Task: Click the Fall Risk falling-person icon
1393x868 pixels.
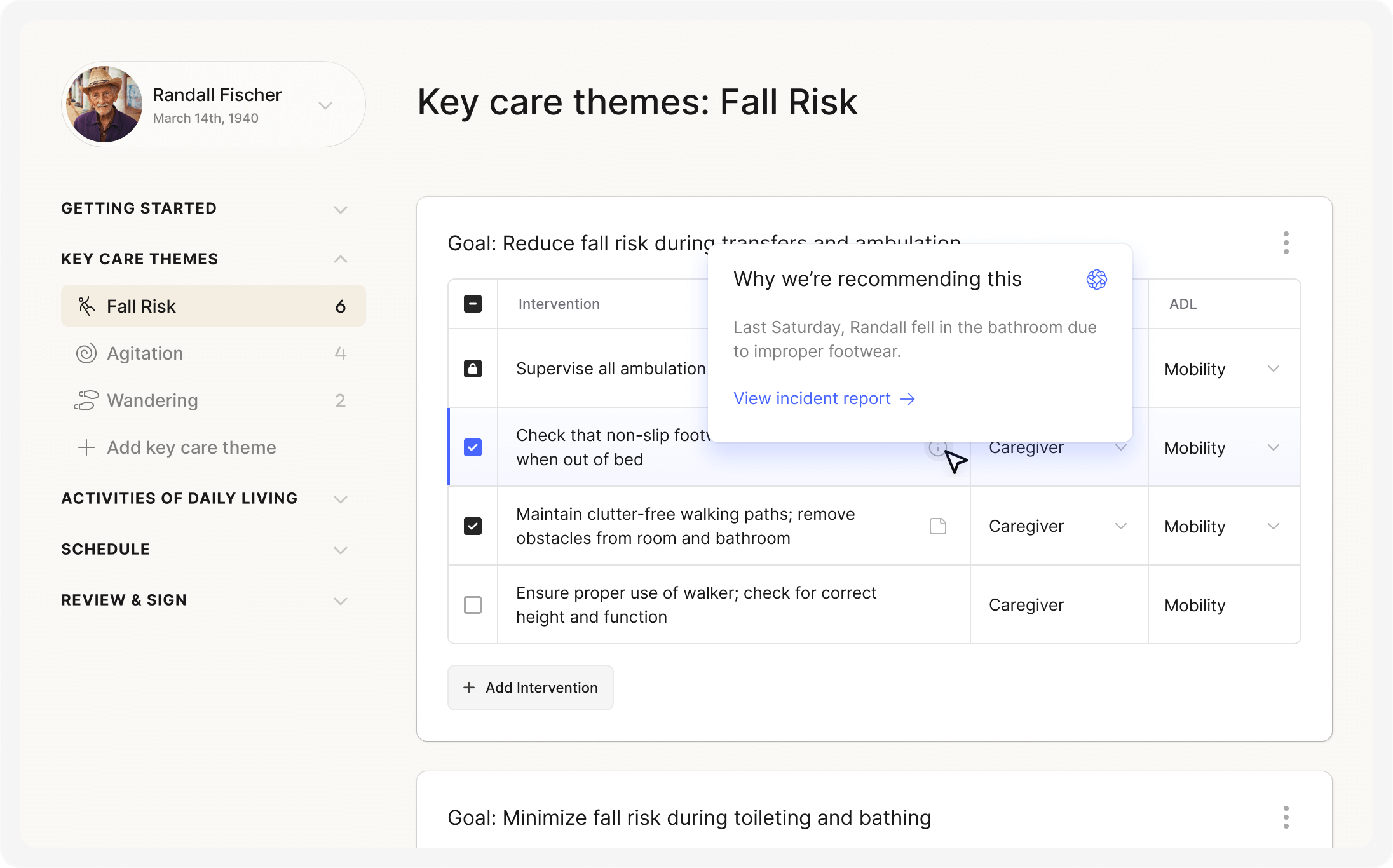Action: 86,306
